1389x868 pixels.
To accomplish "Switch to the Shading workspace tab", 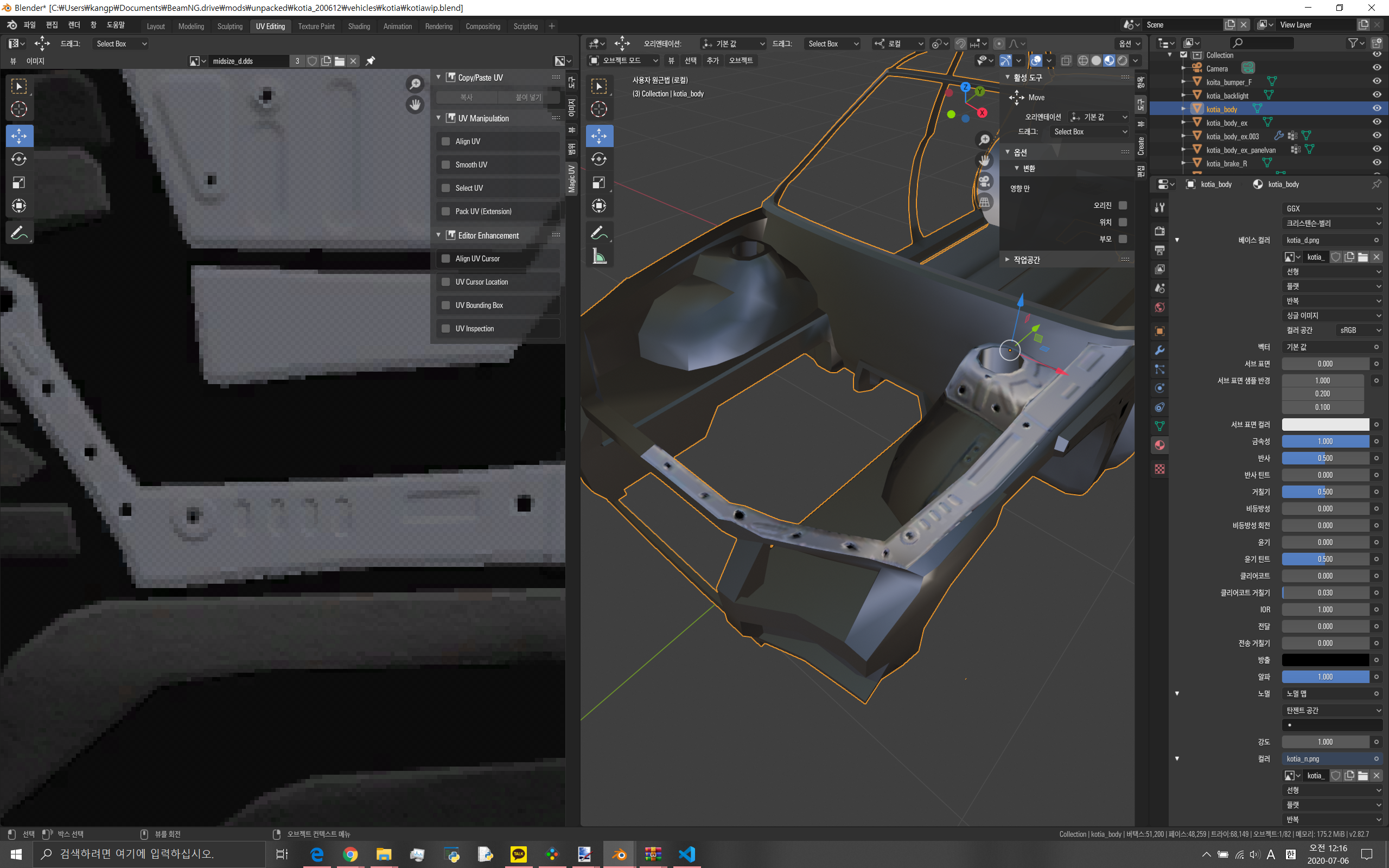I will tap(359, 27).
